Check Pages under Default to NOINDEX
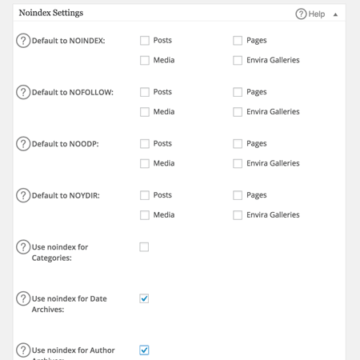360x360 pixels. tap(238, 41)
